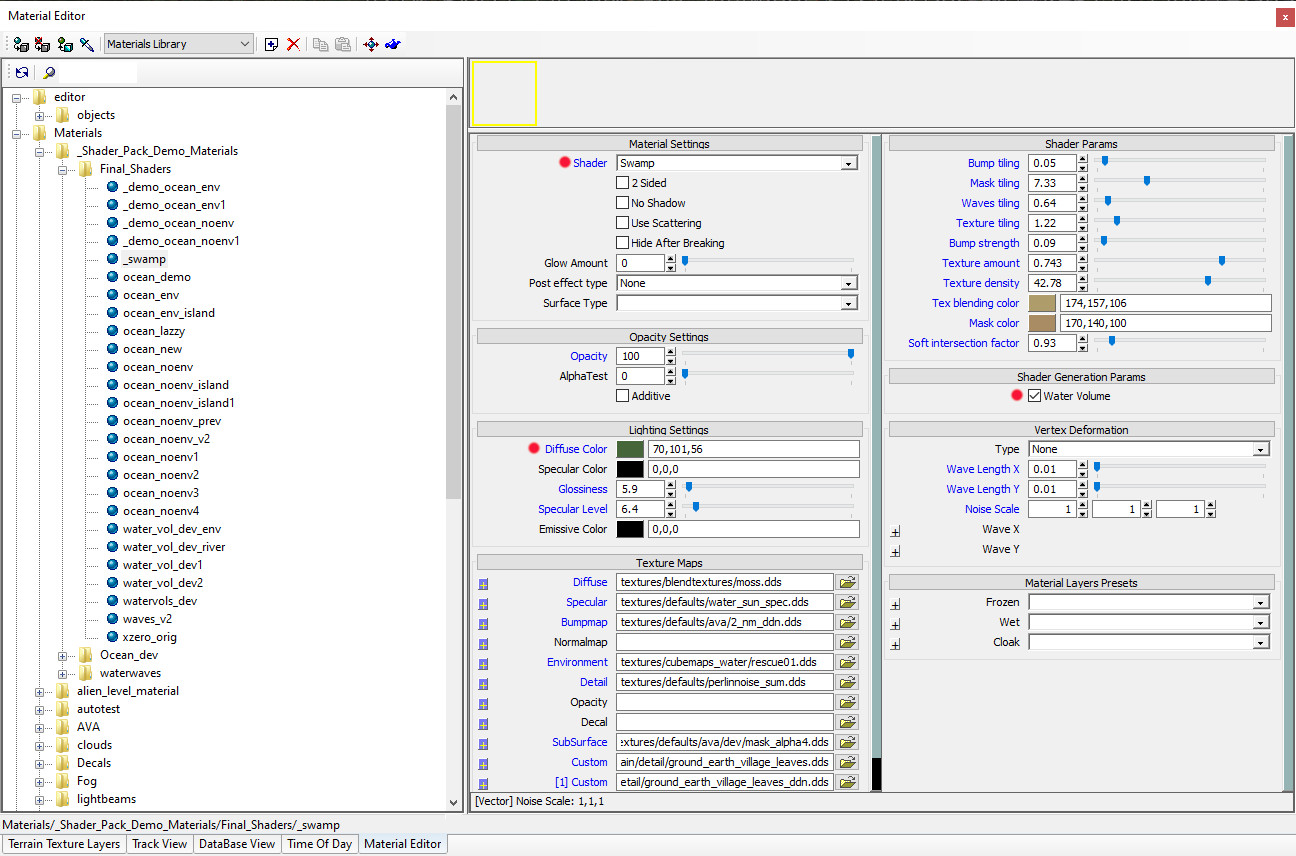Click the add new material icon
Image resolution: width=1296 pixels, height=856 pixels.
click(271, 44)
